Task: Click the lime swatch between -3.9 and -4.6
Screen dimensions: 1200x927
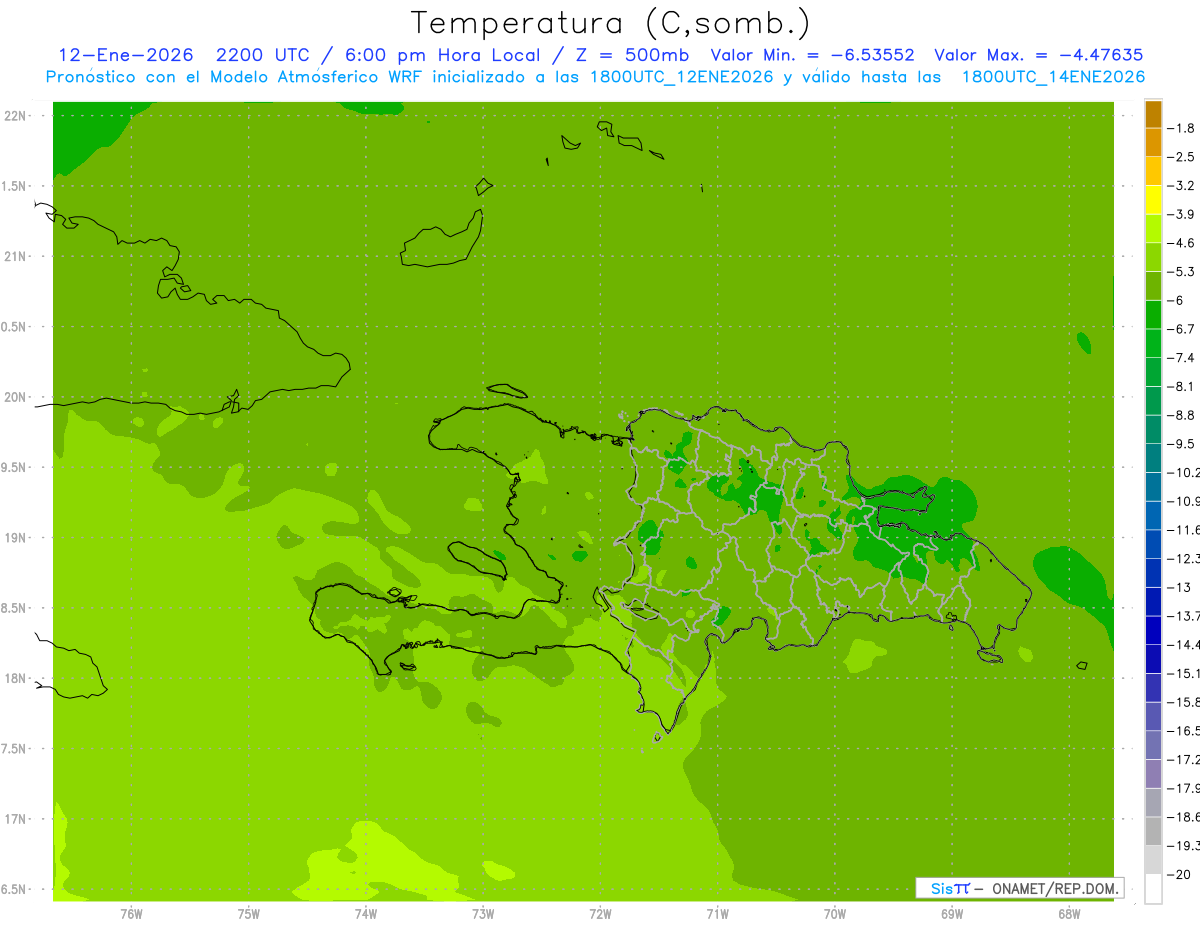Action: pos(1153,228)
